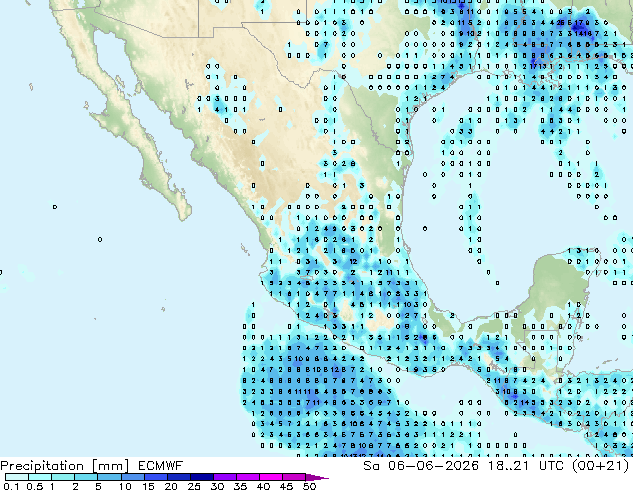This screenshot has width=634, height=490.
Task: Click the 25–30 mm navy legend swatch
Action: click(202, 477)
